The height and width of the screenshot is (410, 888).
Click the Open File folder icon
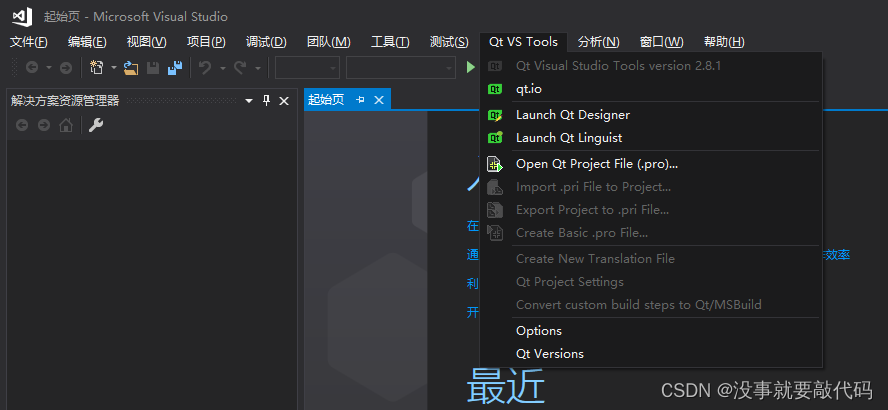click(x=131, y=68)
